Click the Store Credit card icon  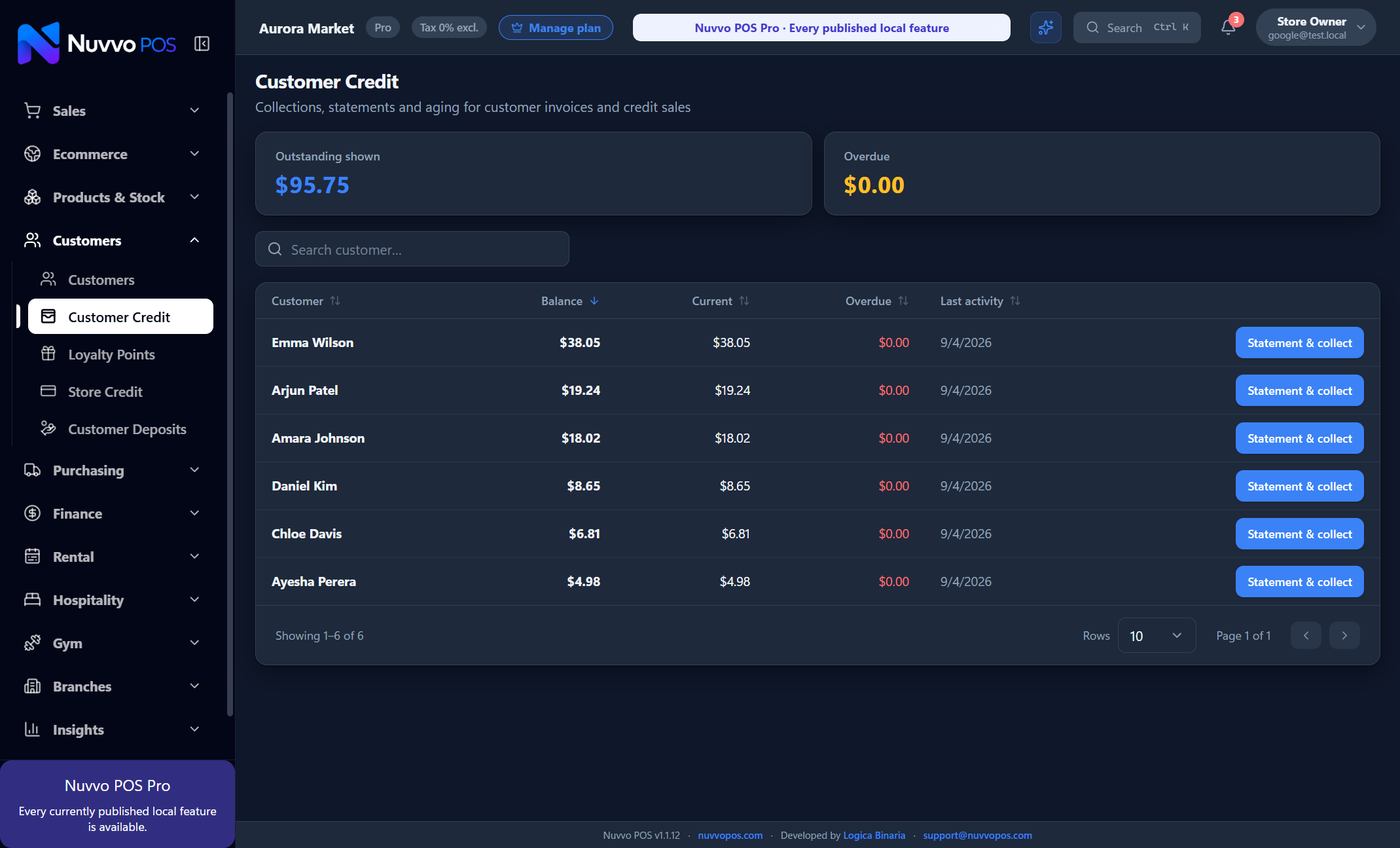click(48, 392)
